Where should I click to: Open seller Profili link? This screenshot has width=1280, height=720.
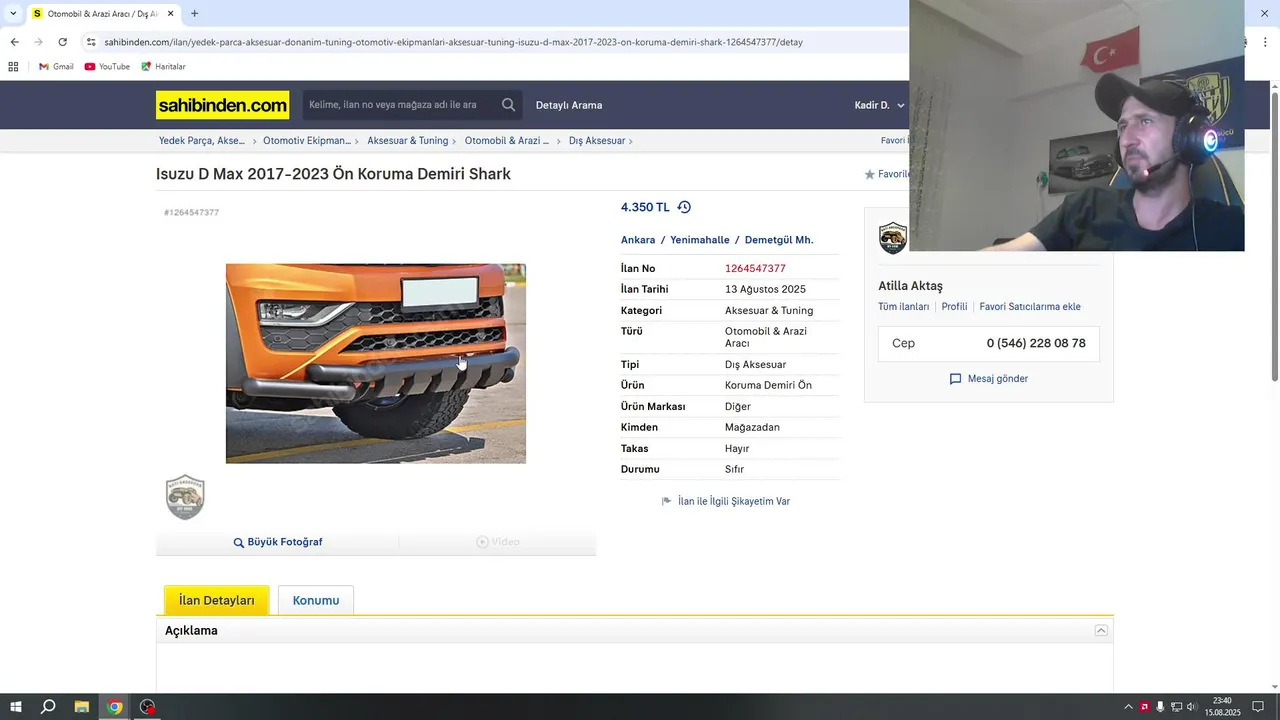click(954, 307)
